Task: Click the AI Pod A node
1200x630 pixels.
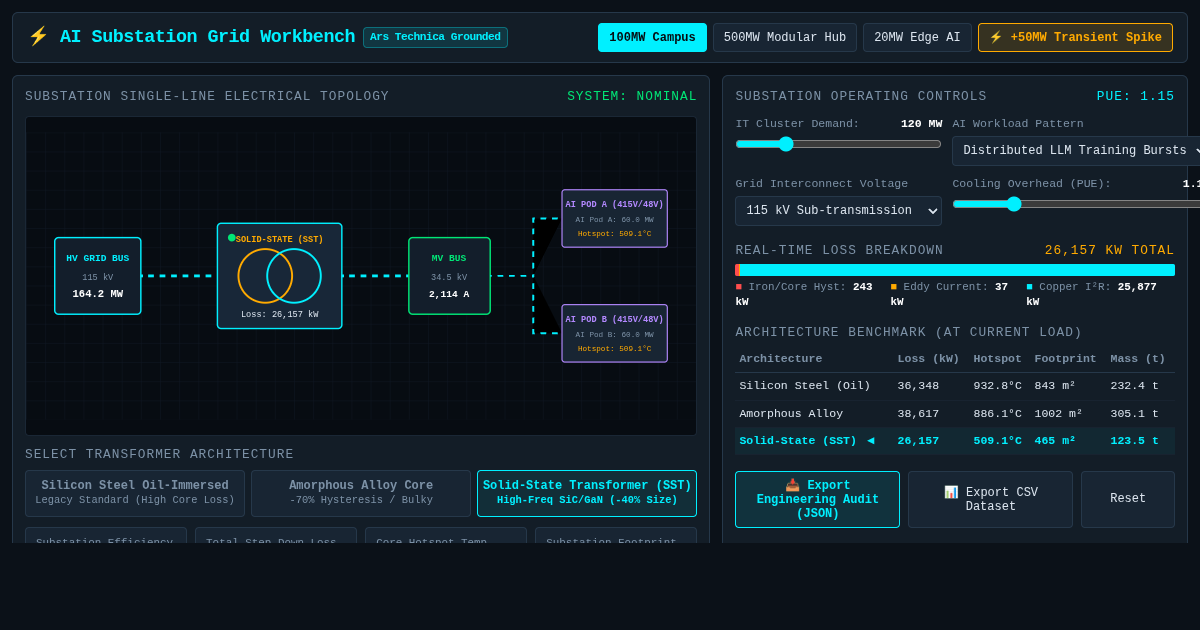Action: coord(614,219)
